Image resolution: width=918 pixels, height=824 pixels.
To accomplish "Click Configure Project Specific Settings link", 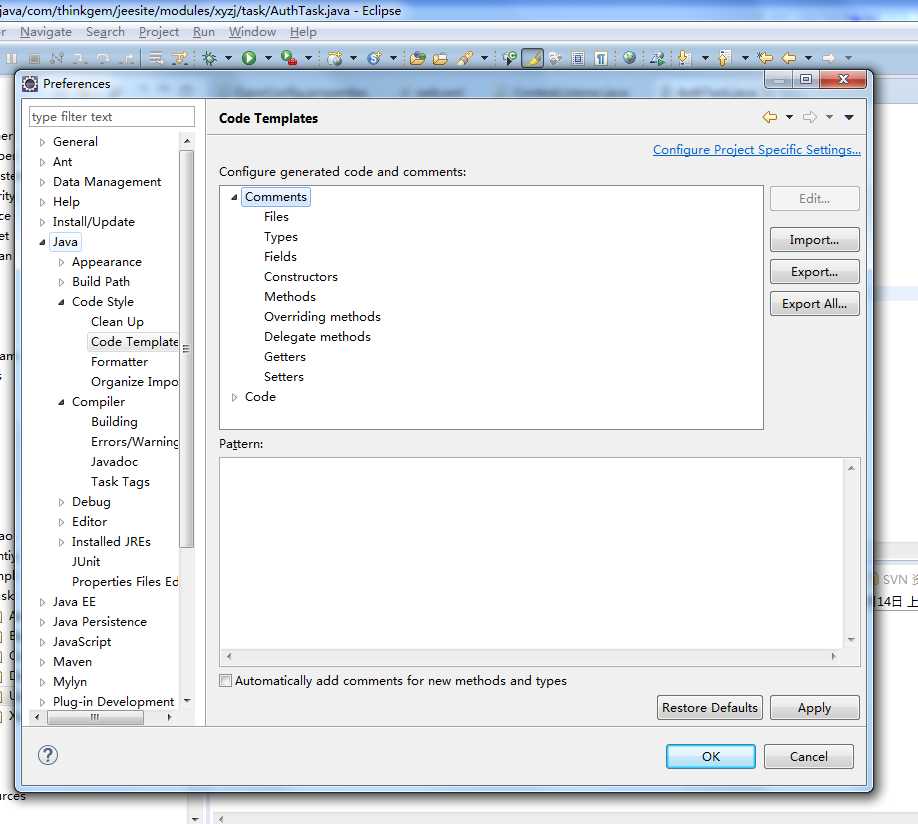I will pos(756,149).
